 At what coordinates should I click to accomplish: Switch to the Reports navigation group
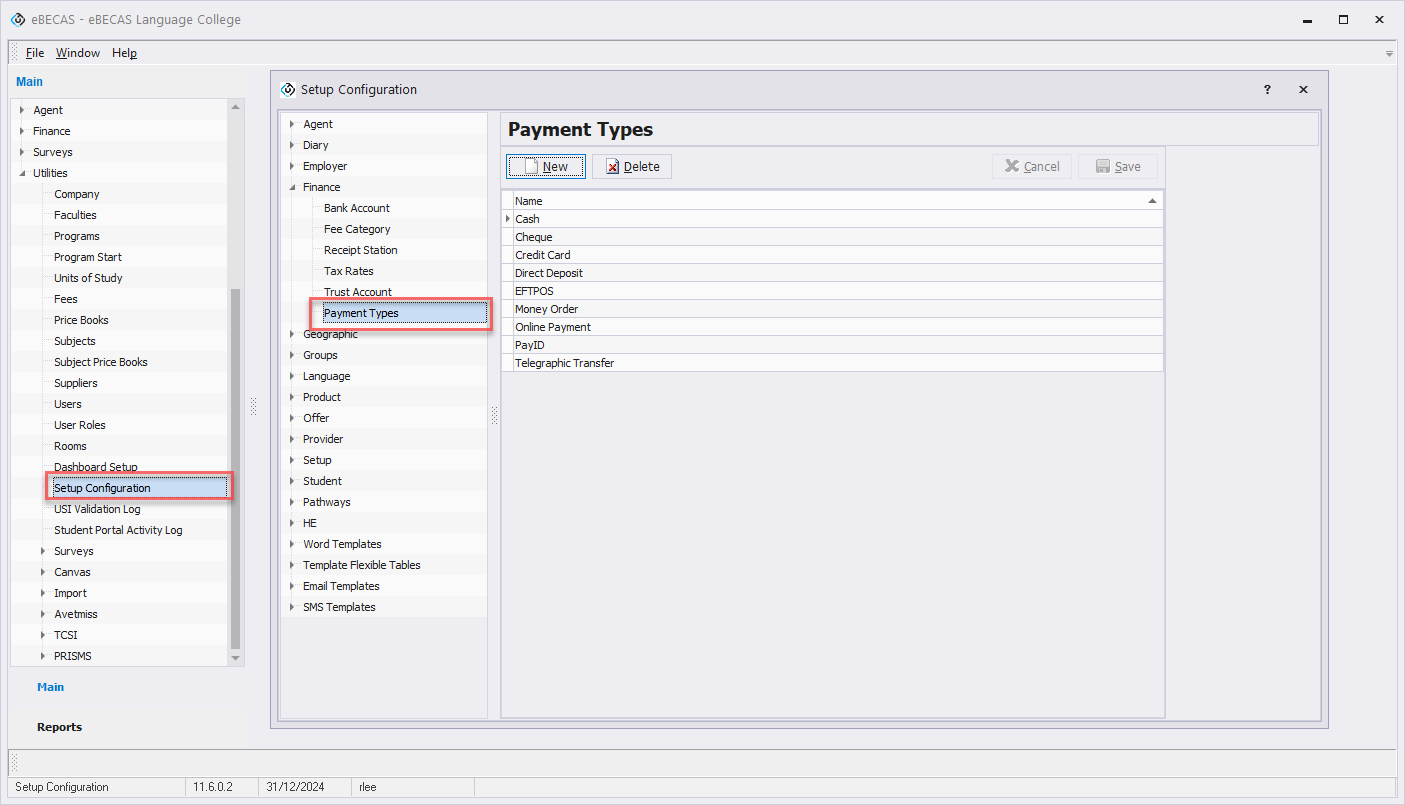(x=60, y=727)
